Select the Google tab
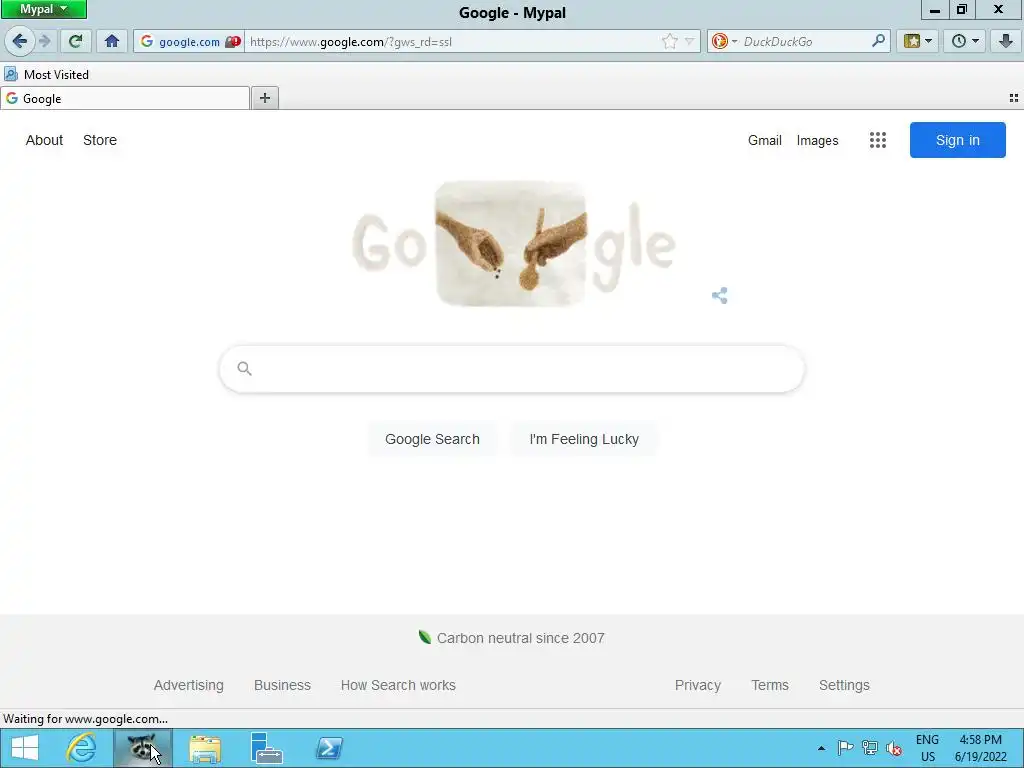Image resolution: width=1024 pixels, height=768 pixels. click(125, 99)
